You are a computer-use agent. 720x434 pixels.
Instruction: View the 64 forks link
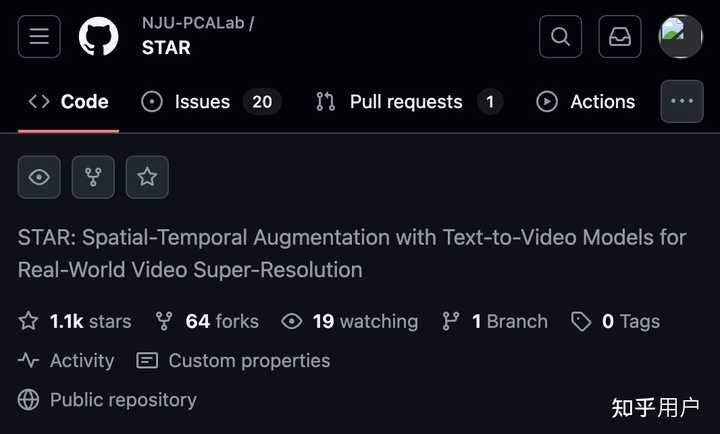[x=207, y=321]
